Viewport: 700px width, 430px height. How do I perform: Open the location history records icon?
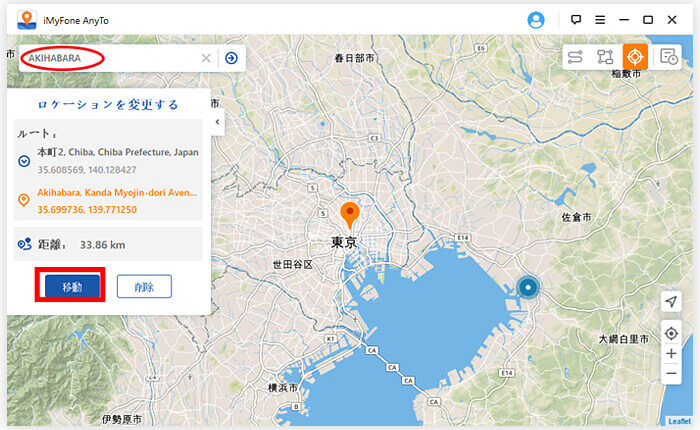[669, 57]
